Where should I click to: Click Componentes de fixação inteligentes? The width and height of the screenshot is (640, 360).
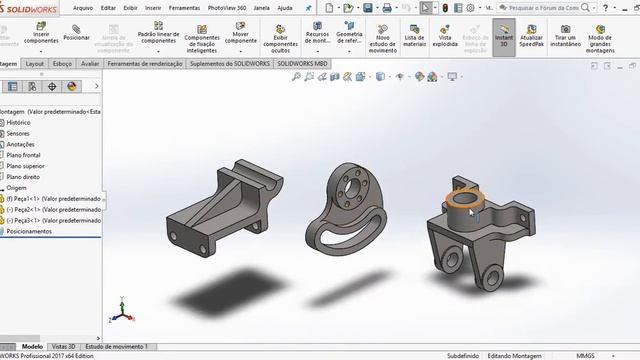pos(202,38)
